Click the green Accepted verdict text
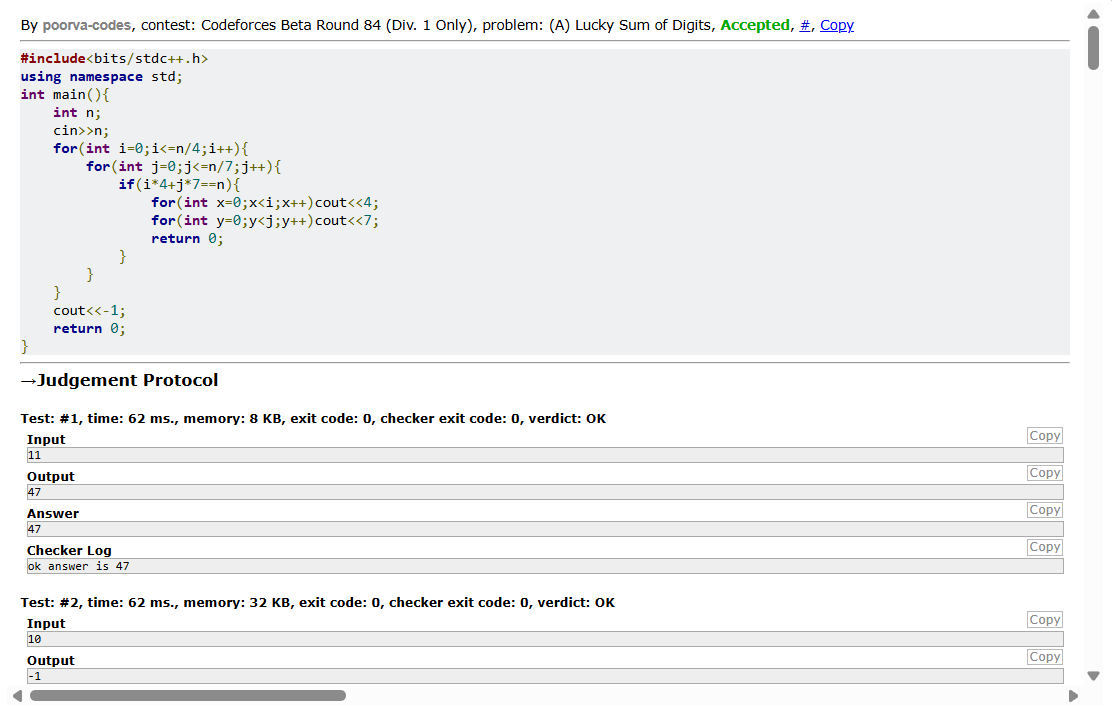 point(755,26)
